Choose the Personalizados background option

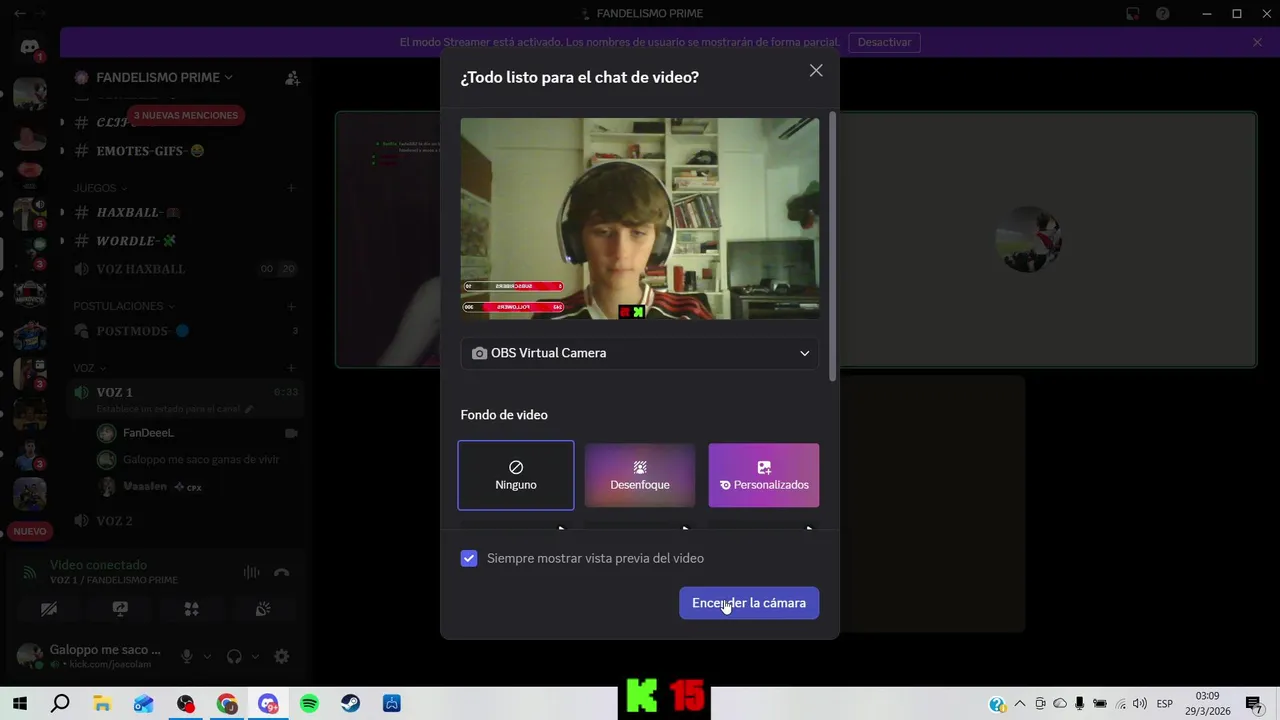point(764,475)
